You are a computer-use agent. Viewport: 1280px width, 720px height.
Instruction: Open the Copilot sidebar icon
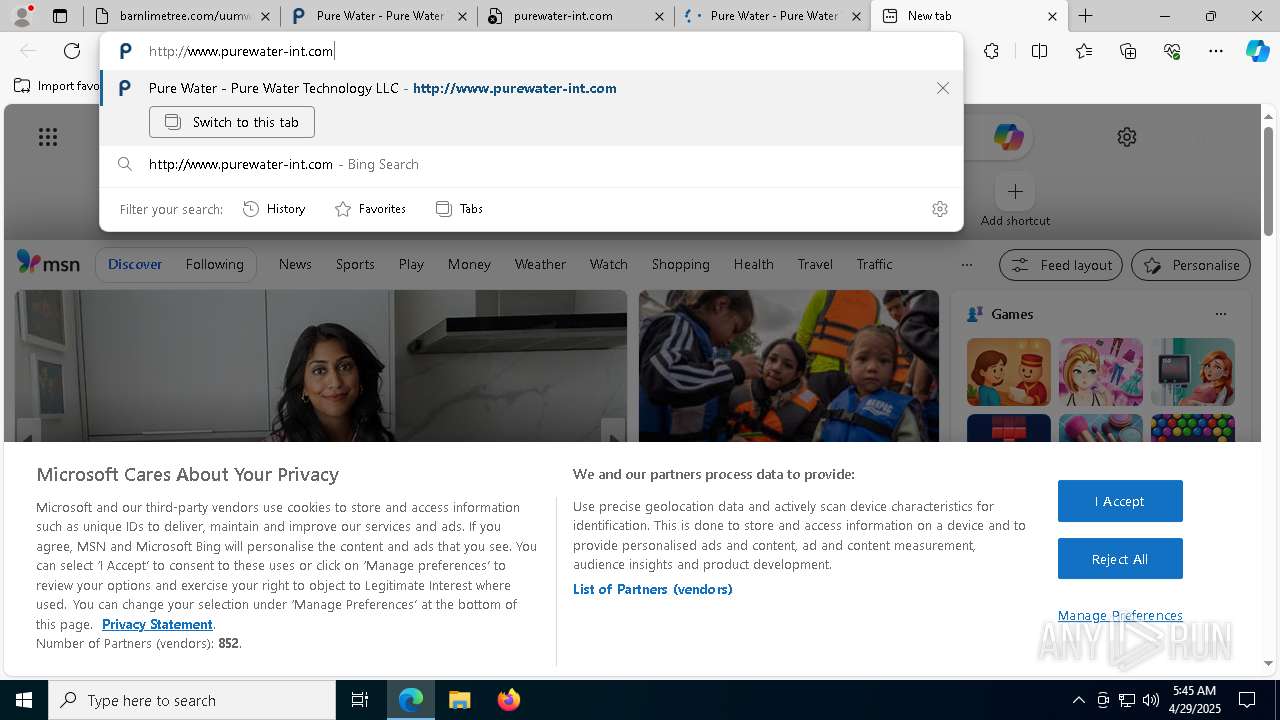click(x=1257, y=51)
